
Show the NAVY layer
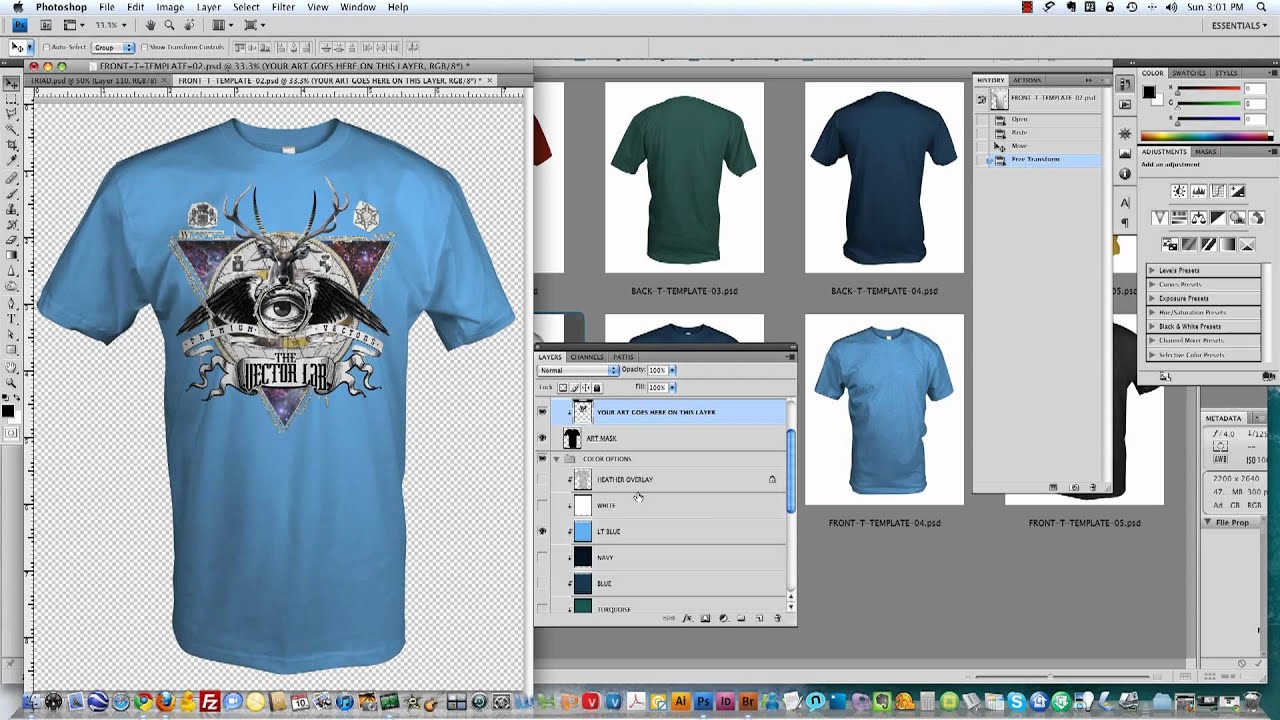[543, 558]
